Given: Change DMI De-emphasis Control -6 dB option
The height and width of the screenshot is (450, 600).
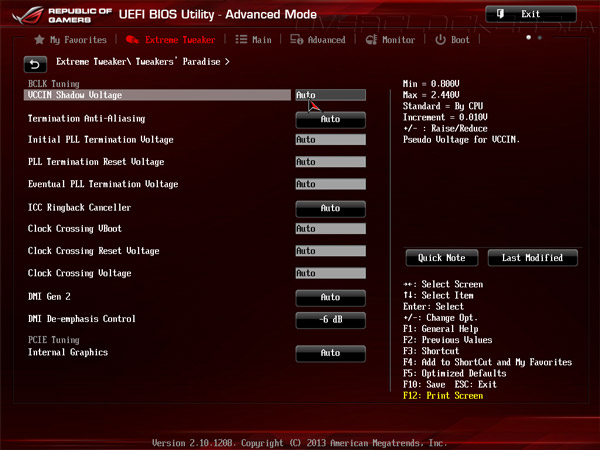Looking at the screenshot, I should 331,320.
